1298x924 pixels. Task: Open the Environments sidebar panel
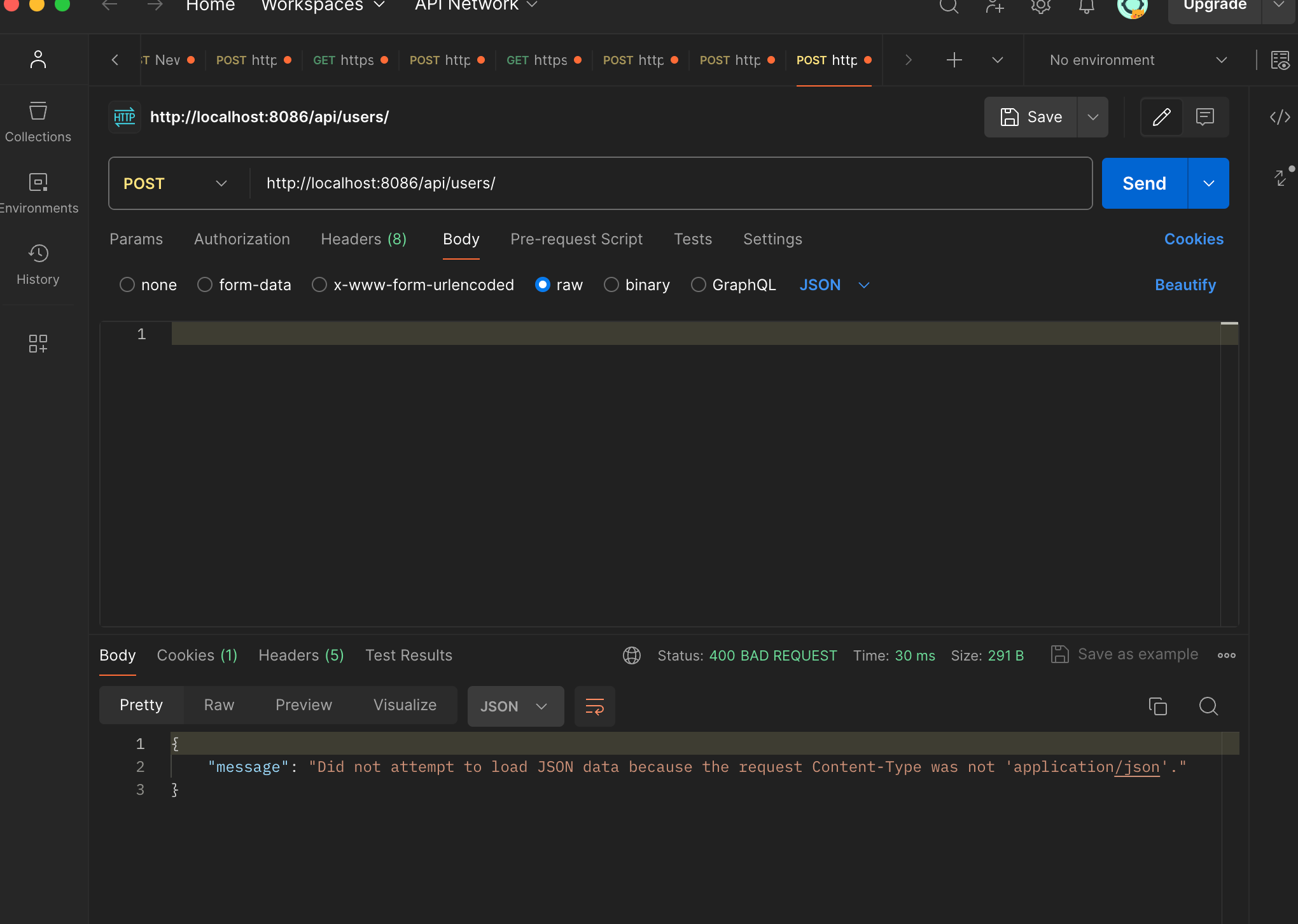pyautogui.click(x=38, y=193)
